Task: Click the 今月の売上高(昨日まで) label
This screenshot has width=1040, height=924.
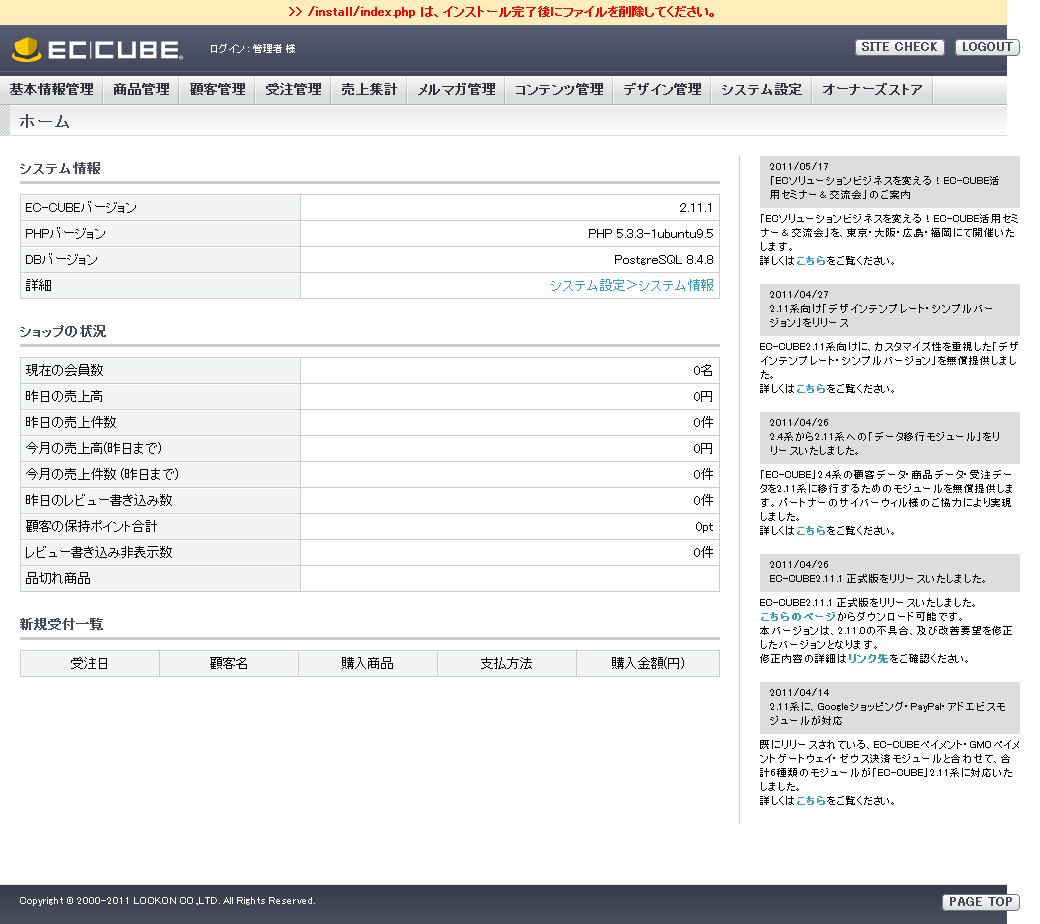Action: pos(94,448)
